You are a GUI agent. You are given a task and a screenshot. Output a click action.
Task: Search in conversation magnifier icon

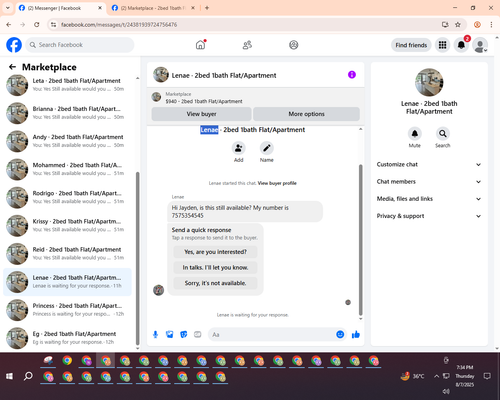tap(443, 134)
